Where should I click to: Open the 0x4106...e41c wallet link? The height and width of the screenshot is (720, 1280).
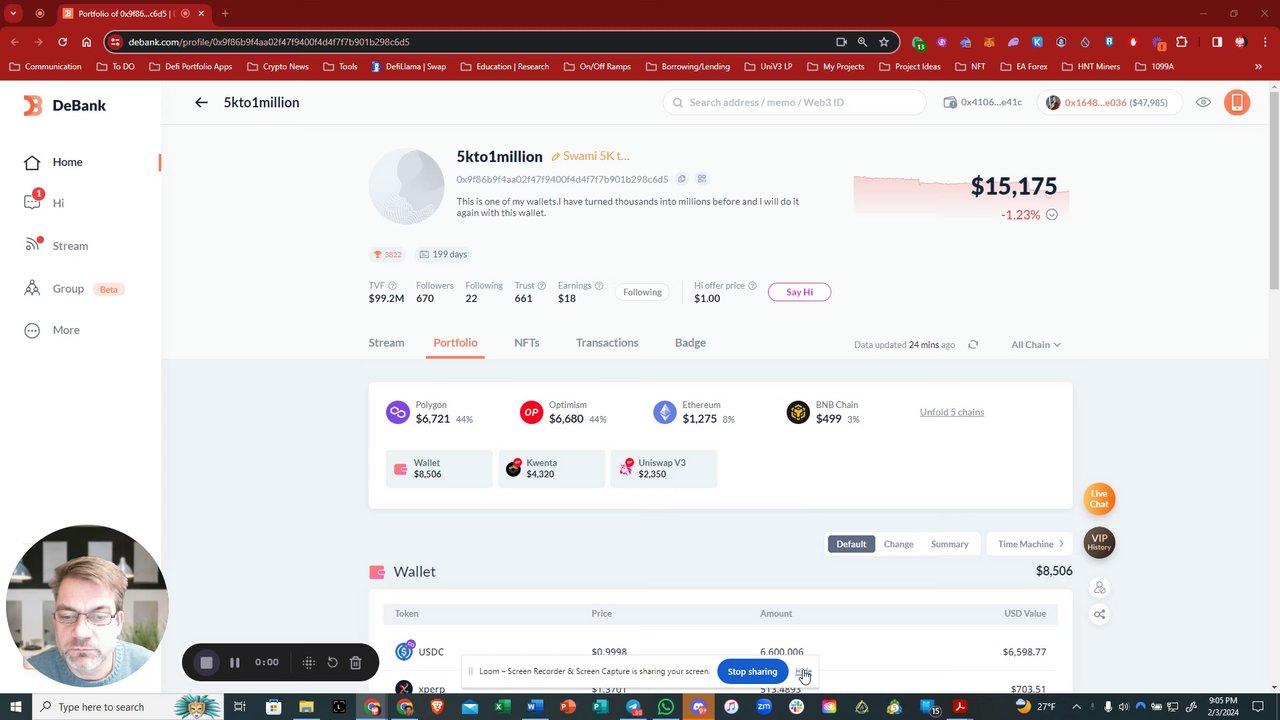coord(983,102)
